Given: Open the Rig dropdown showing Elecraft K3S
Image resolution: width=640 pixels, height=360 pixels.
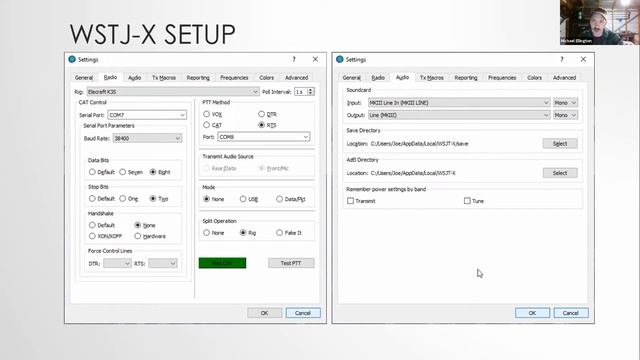Looking at the screenshot, I should 173,92.
